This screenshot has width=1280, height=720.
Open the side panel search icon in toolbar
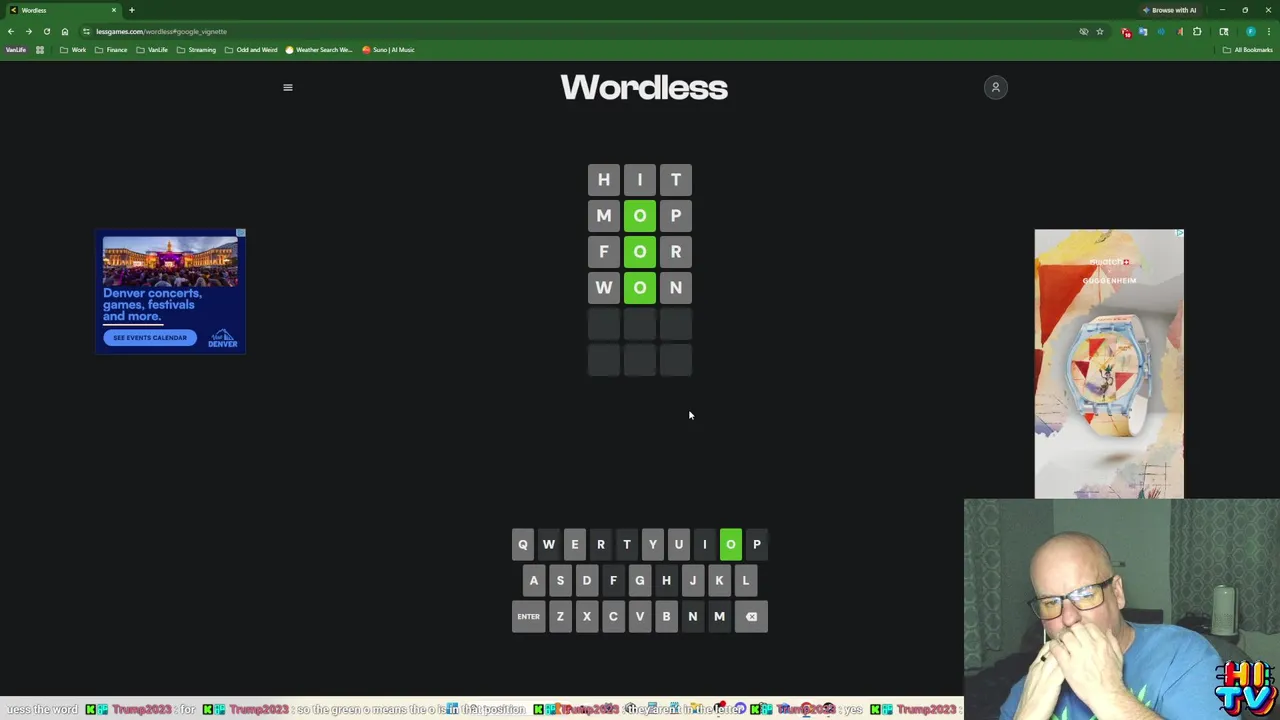(x=1223, y=31)
